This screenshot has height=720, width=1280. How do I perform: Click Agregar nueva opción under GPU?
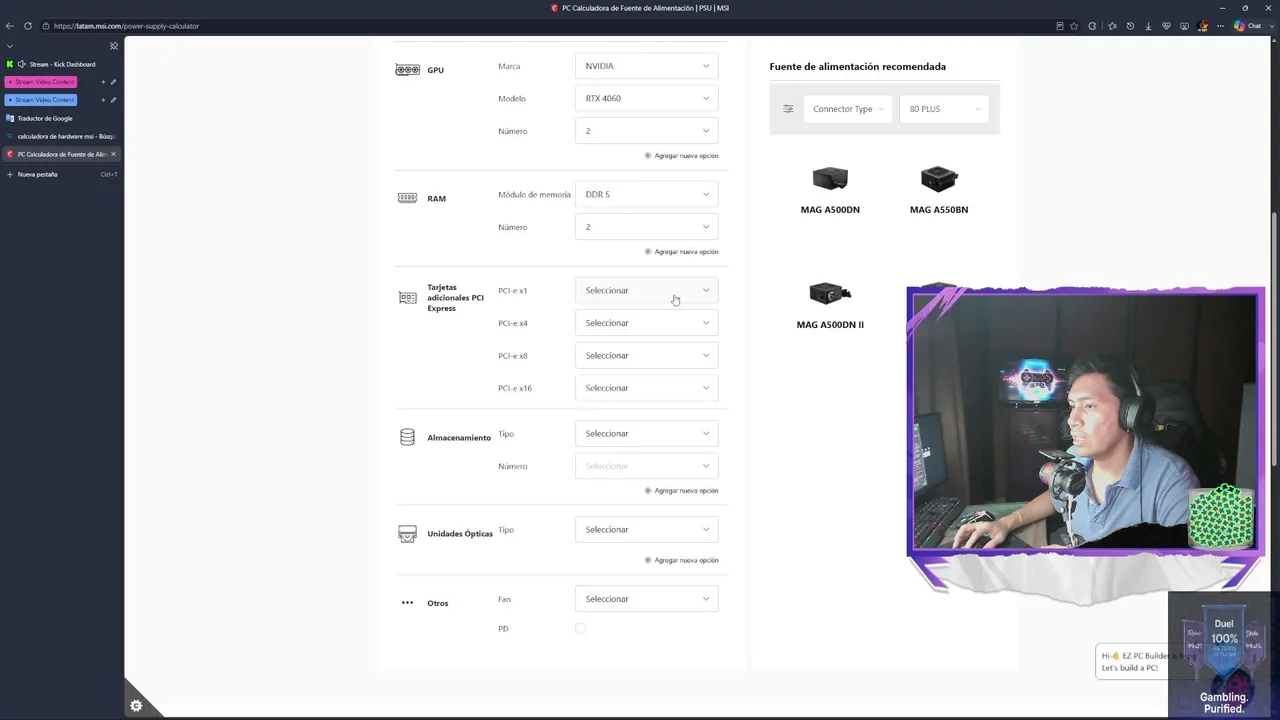point(681,155)
